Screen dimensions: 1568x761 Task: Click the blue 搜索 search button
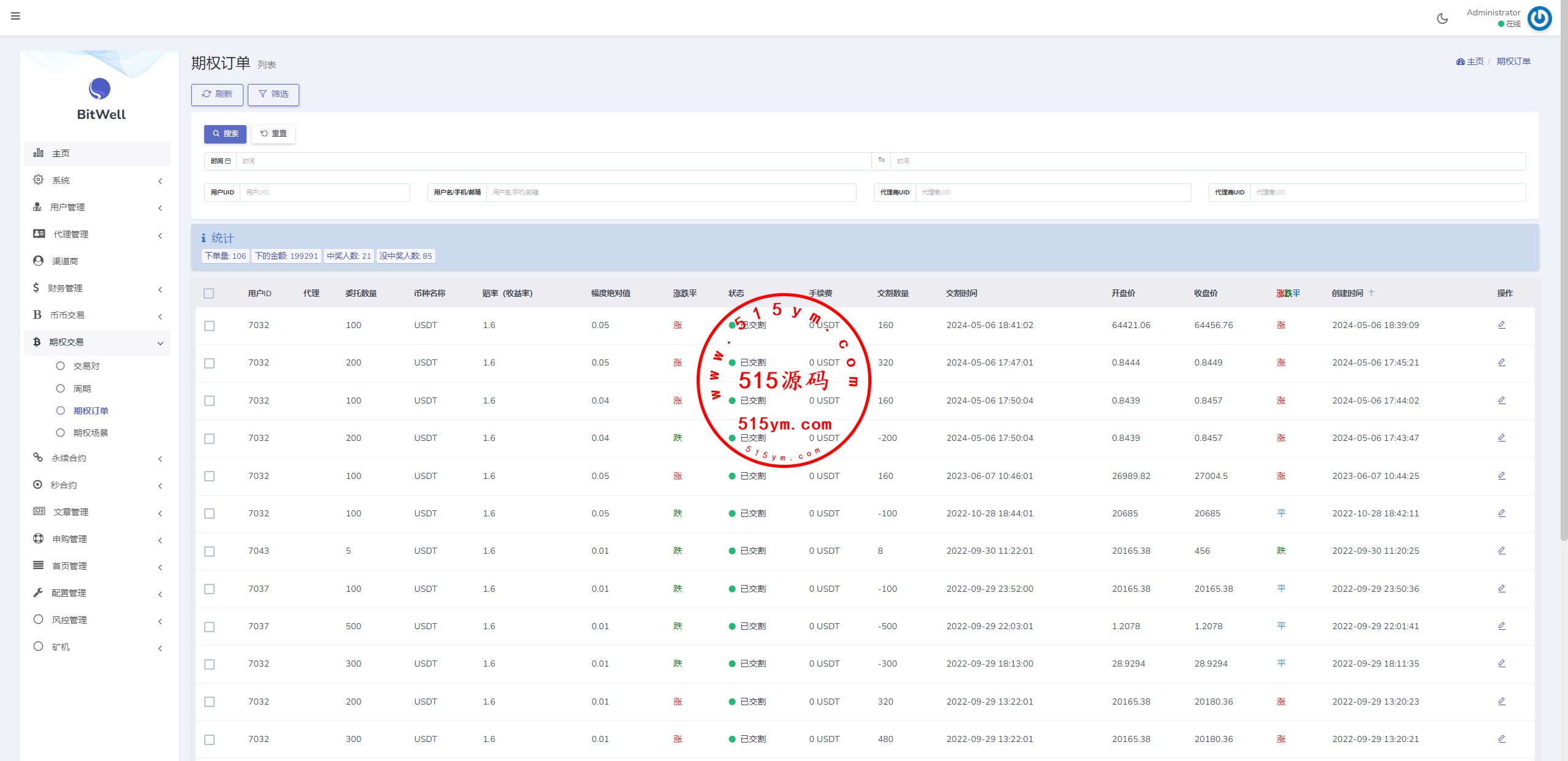pos(225,134)
